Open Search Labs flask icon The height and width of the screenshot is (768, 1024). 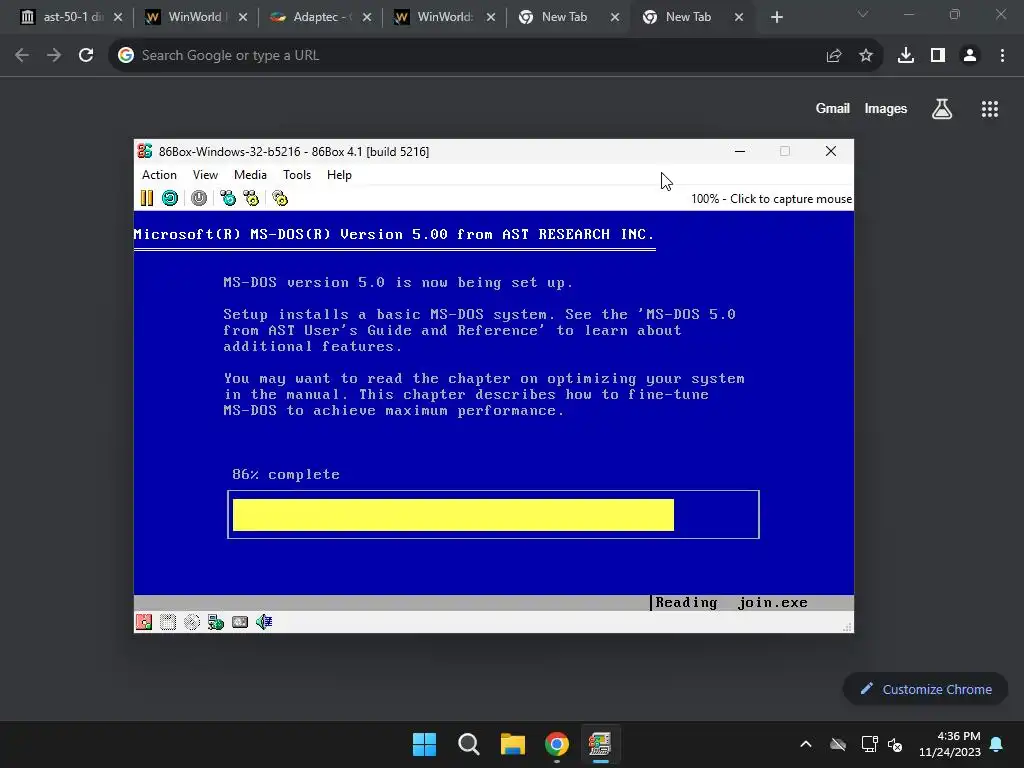(x=942, y=109)
